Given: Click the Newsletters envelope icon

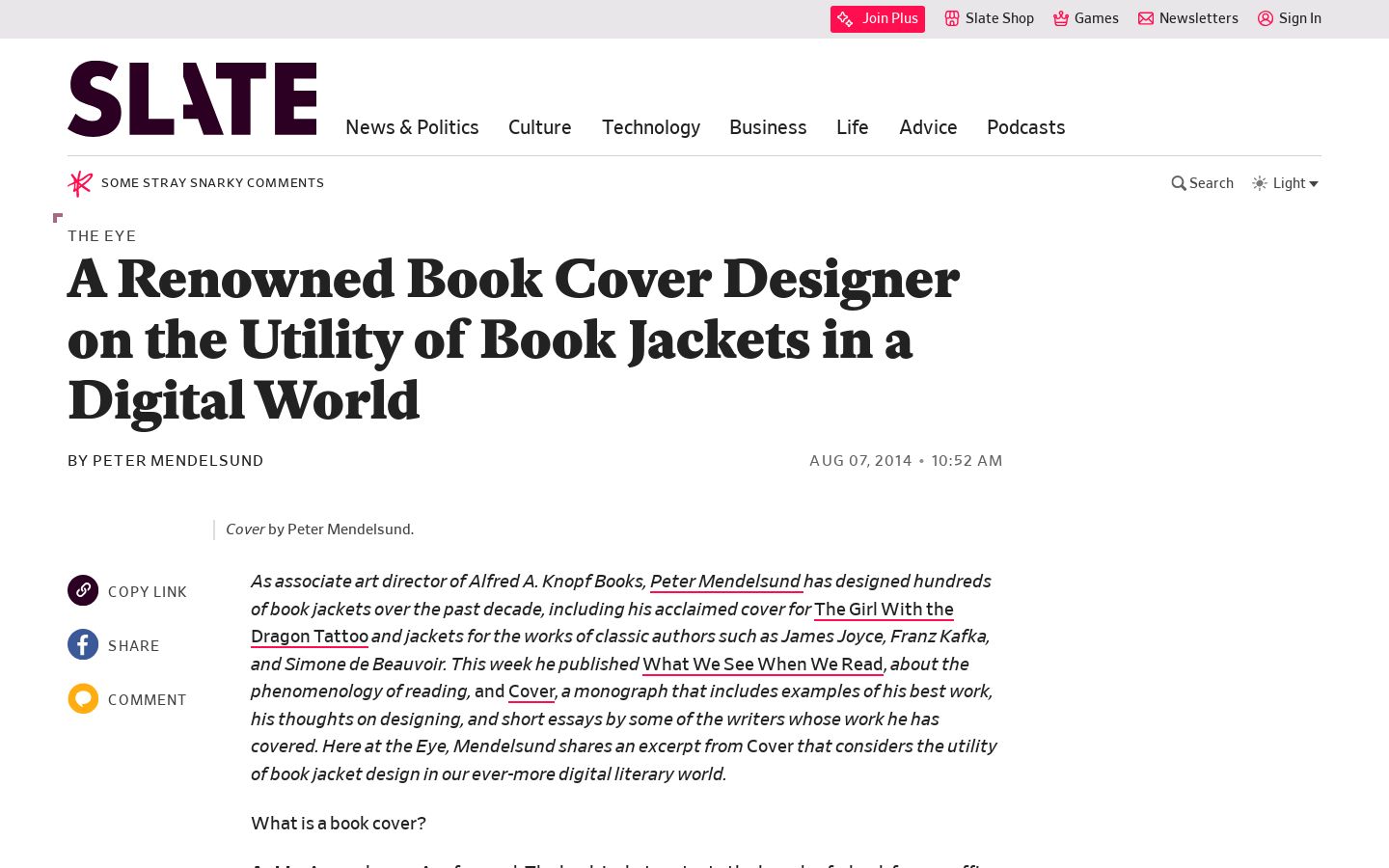Looking at the screenshot, I should pos(1146,18).
